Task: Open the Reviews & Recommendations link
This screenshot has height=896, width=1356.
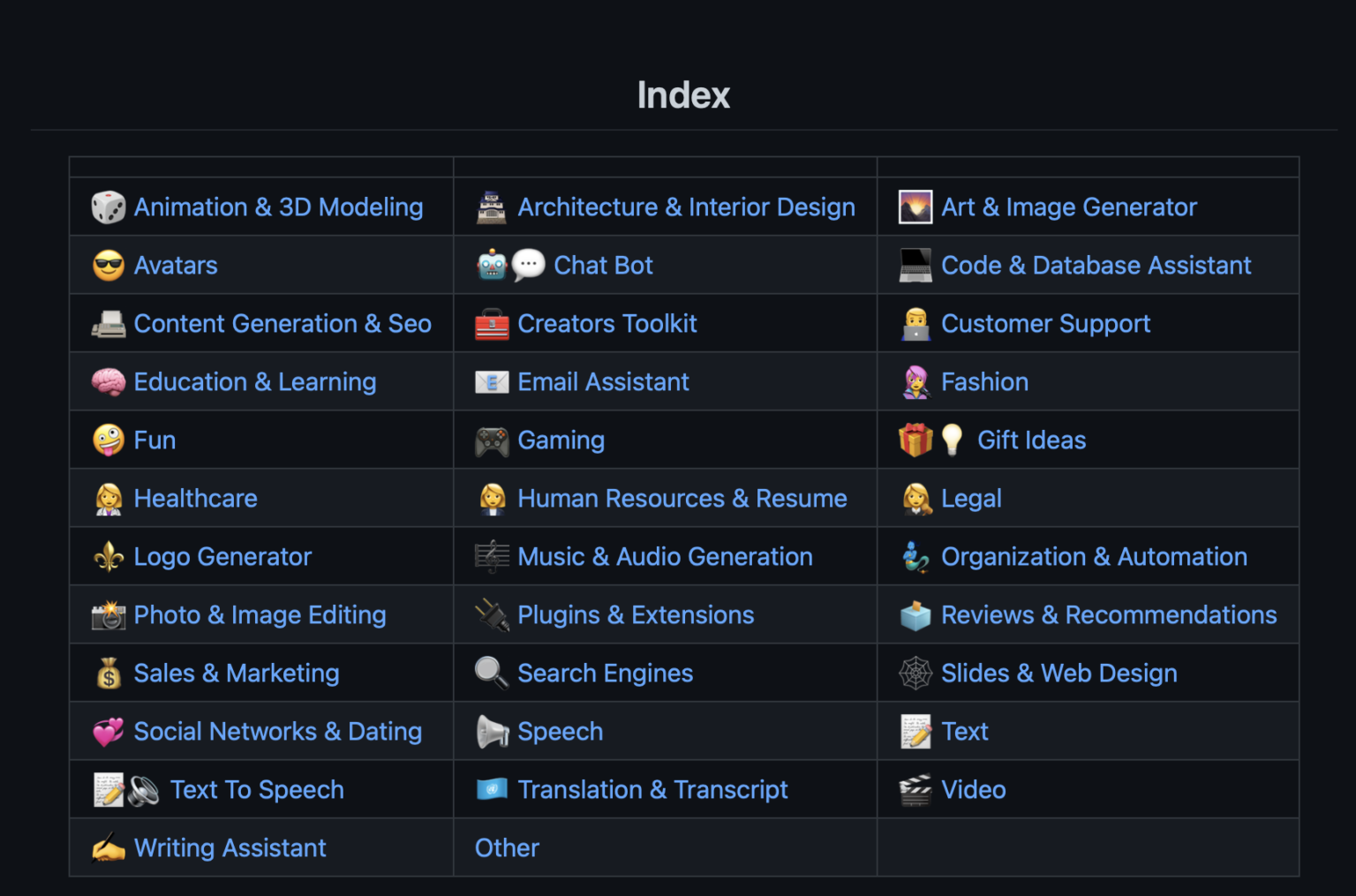Action: pyautogui.click(x=1109, y=615)
